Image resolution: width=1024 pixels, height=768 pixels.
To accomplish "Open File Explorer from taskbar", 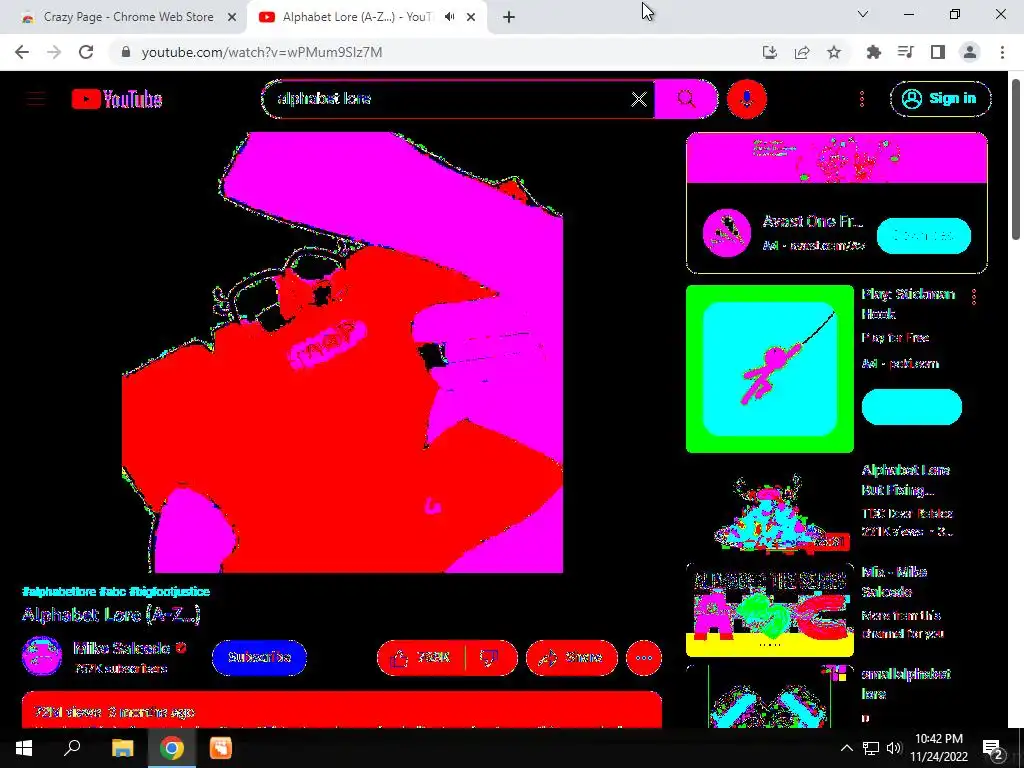I will [122, 748].
